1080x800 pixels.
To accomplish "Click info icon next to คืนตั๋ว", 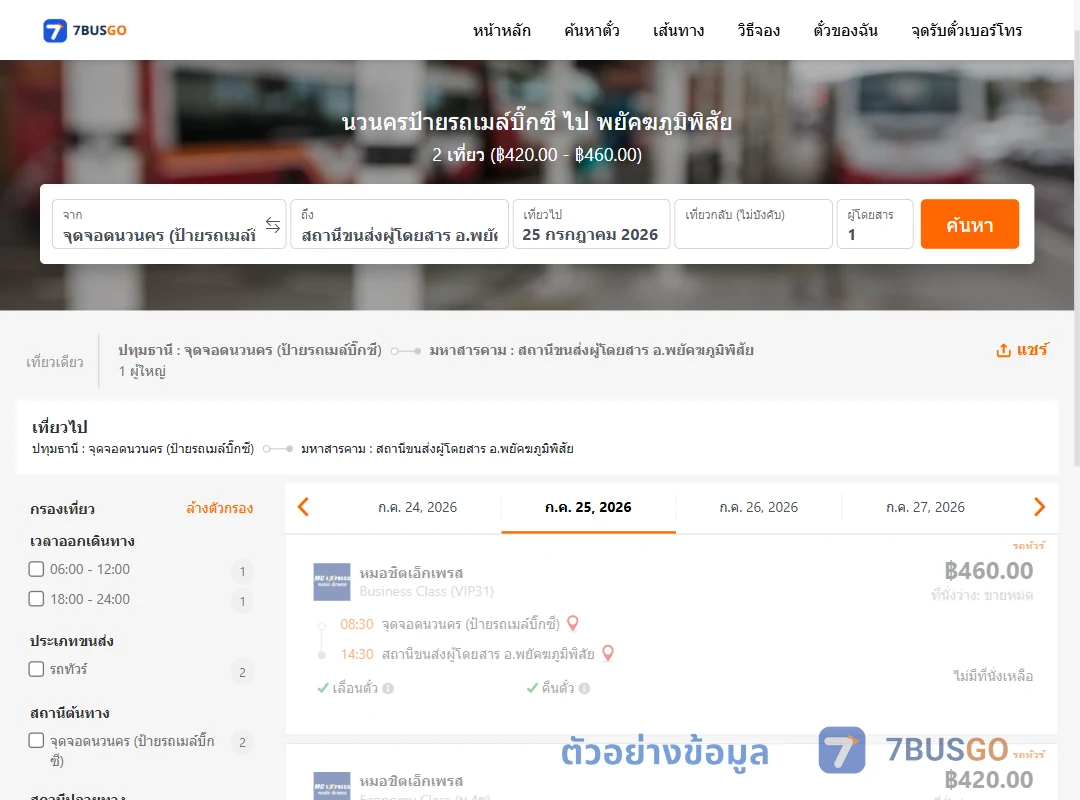I will tap(584, 688).
